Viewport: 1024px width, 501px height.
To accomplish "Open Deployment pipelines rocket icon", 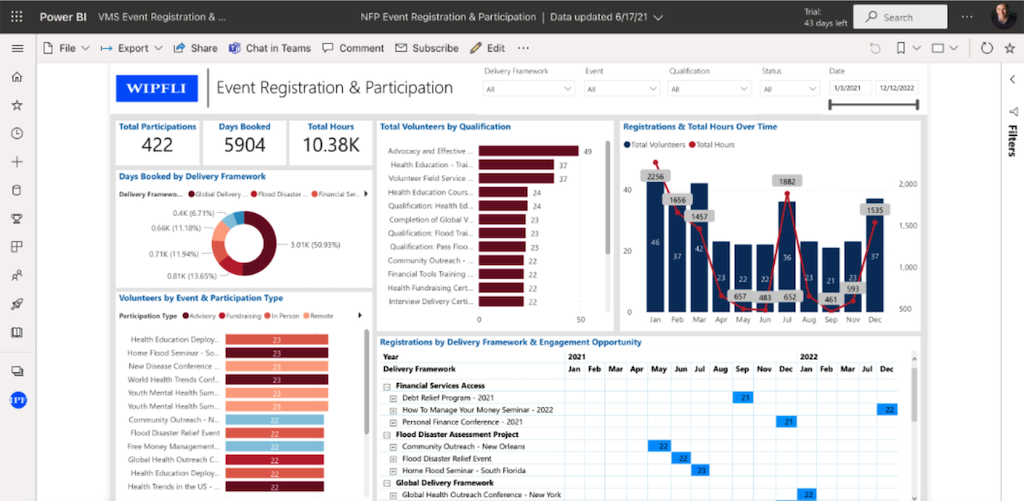I will tap(18, 304).
